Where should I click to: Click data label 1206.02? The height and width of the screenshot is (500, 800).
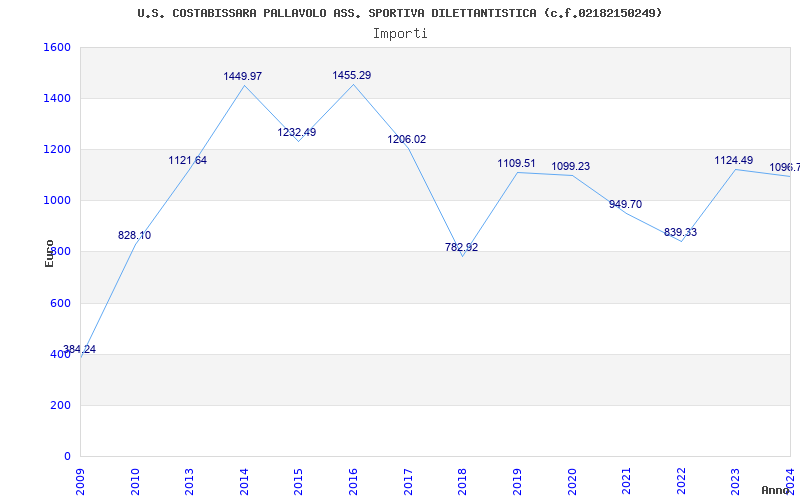(x=407, y=139)
